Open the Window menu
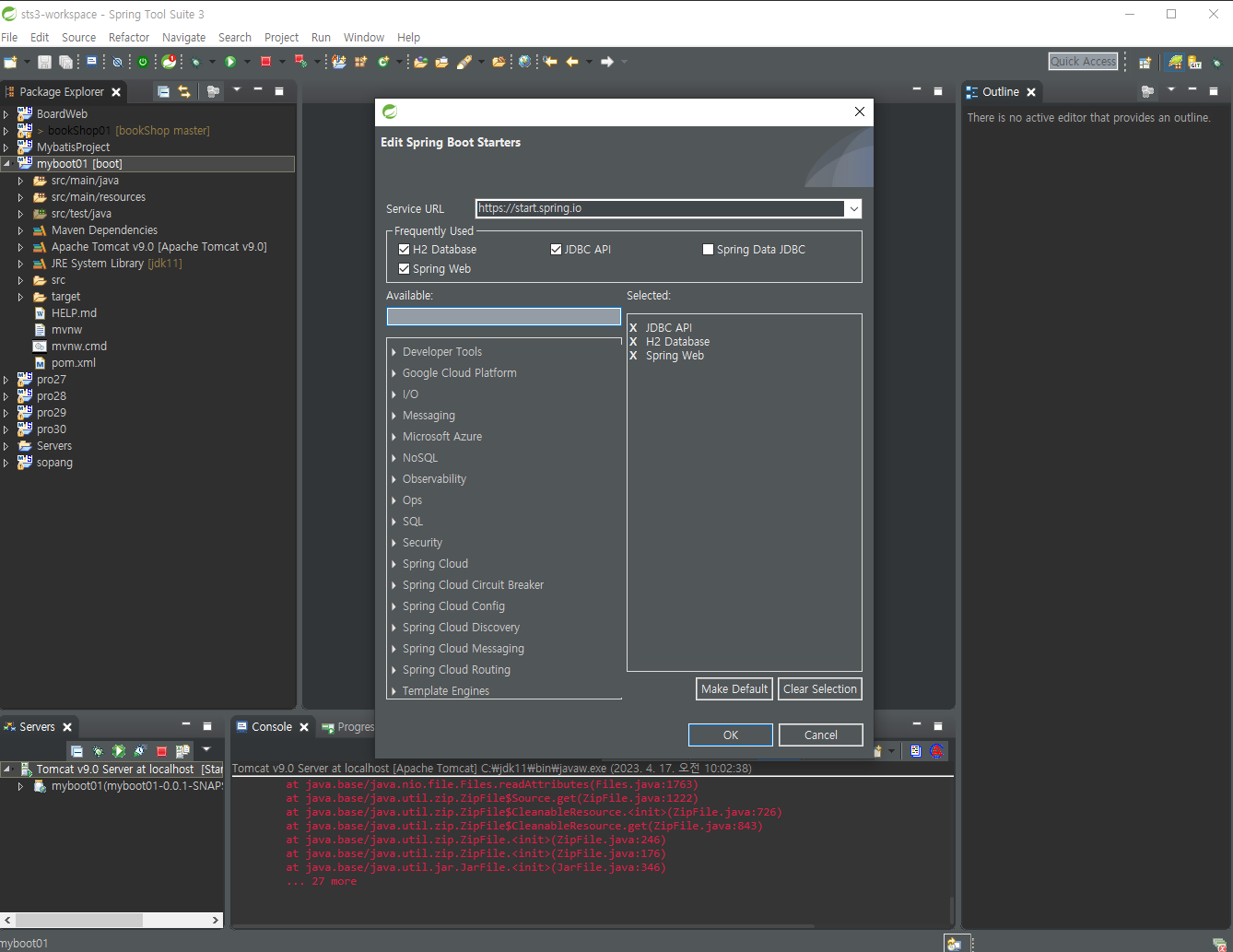Image resolution: width=1233 pixels, height=952 pixels. (364, 38)
